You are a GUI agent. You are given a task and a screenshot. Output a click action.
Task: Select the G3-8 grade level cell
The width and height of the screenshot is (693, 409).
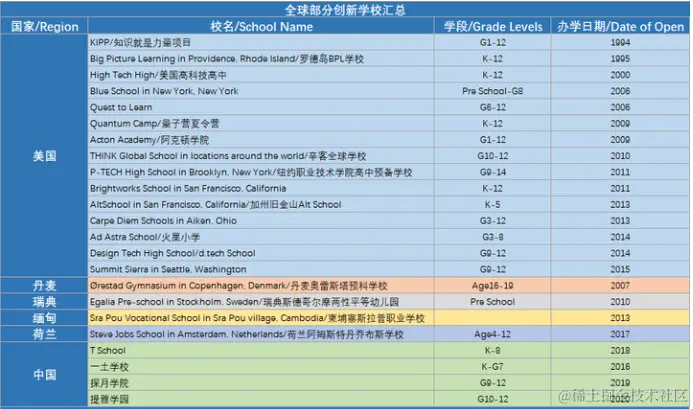[x=493, y=237]
